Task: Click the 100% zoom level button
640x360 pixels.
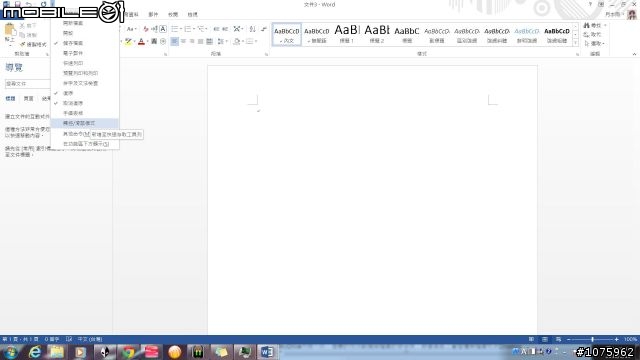Action: [x=630, y=339]
